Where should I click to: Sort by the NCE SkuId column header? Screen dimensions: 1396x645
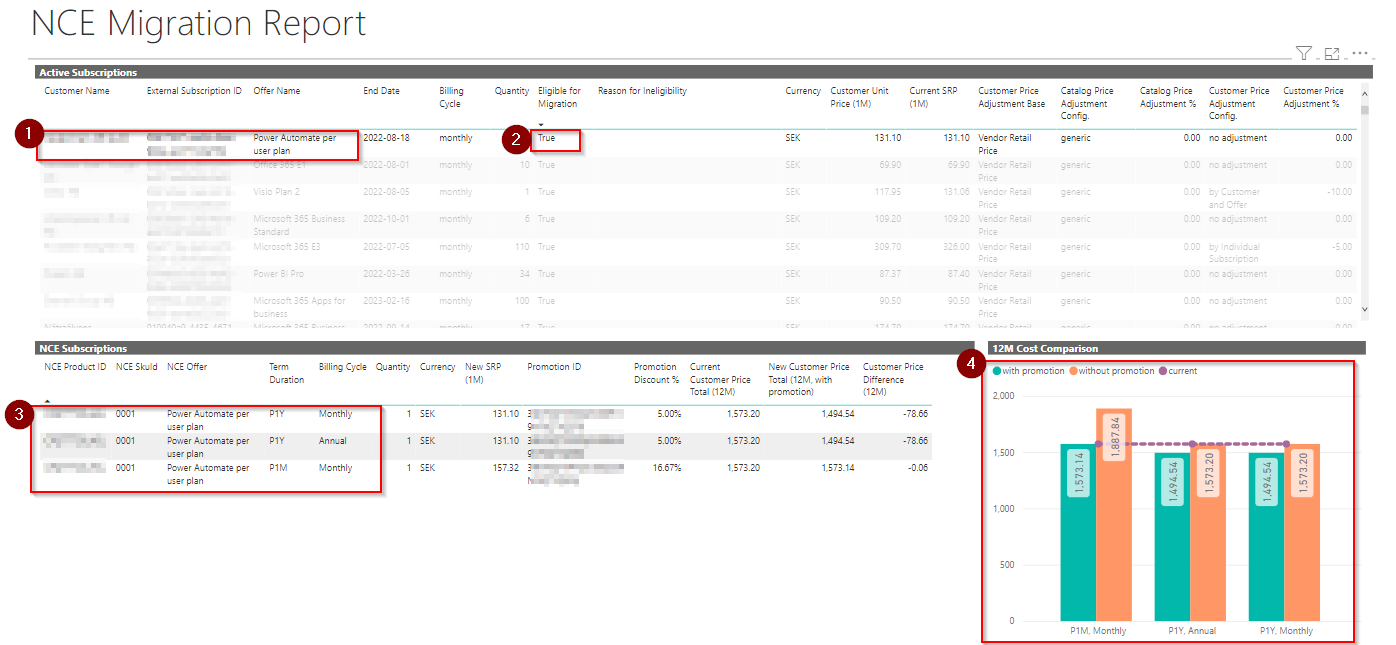(x=137, y=367)
